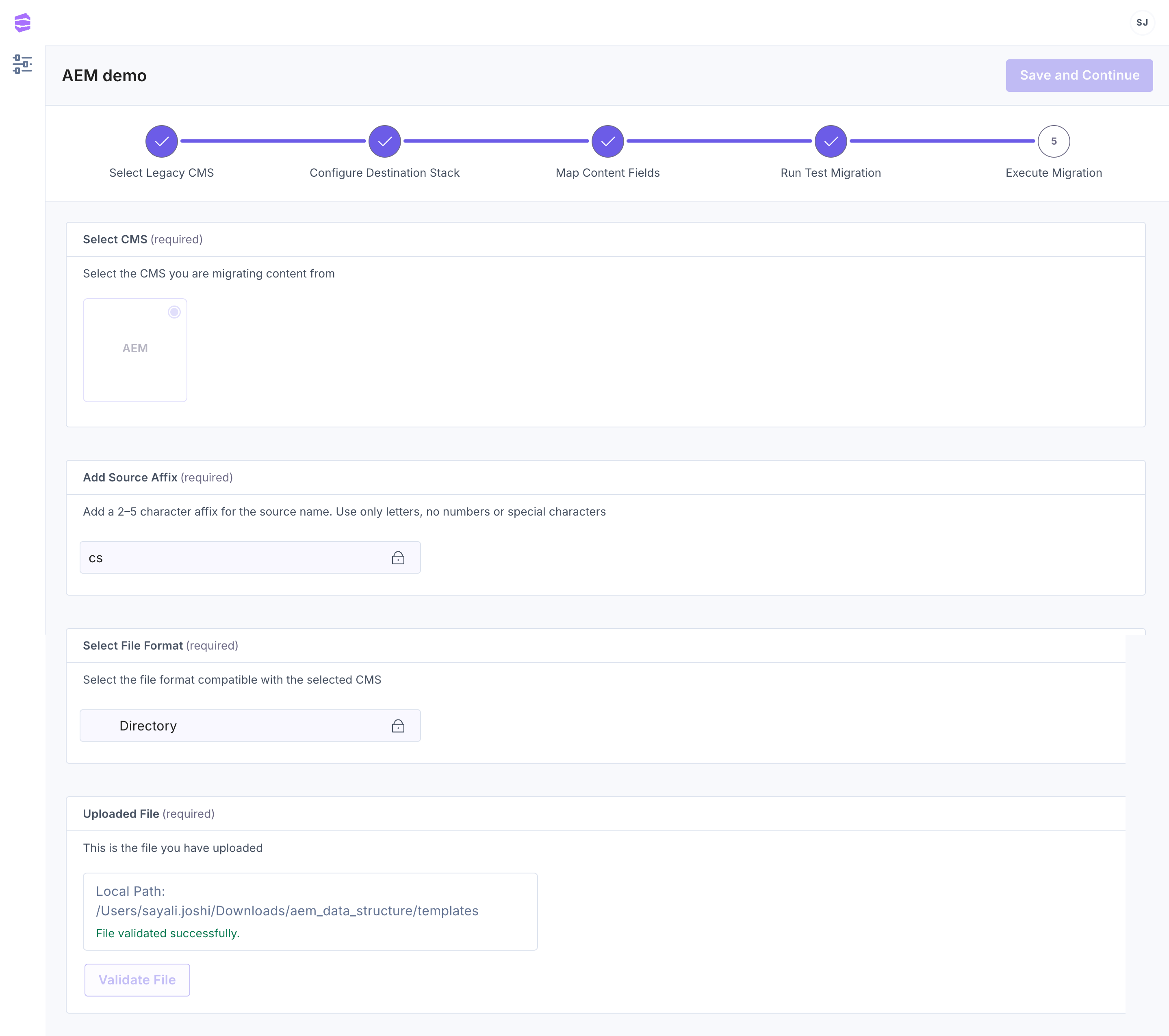Open the settings sliders sidebar icon

(x=22, y=64)
